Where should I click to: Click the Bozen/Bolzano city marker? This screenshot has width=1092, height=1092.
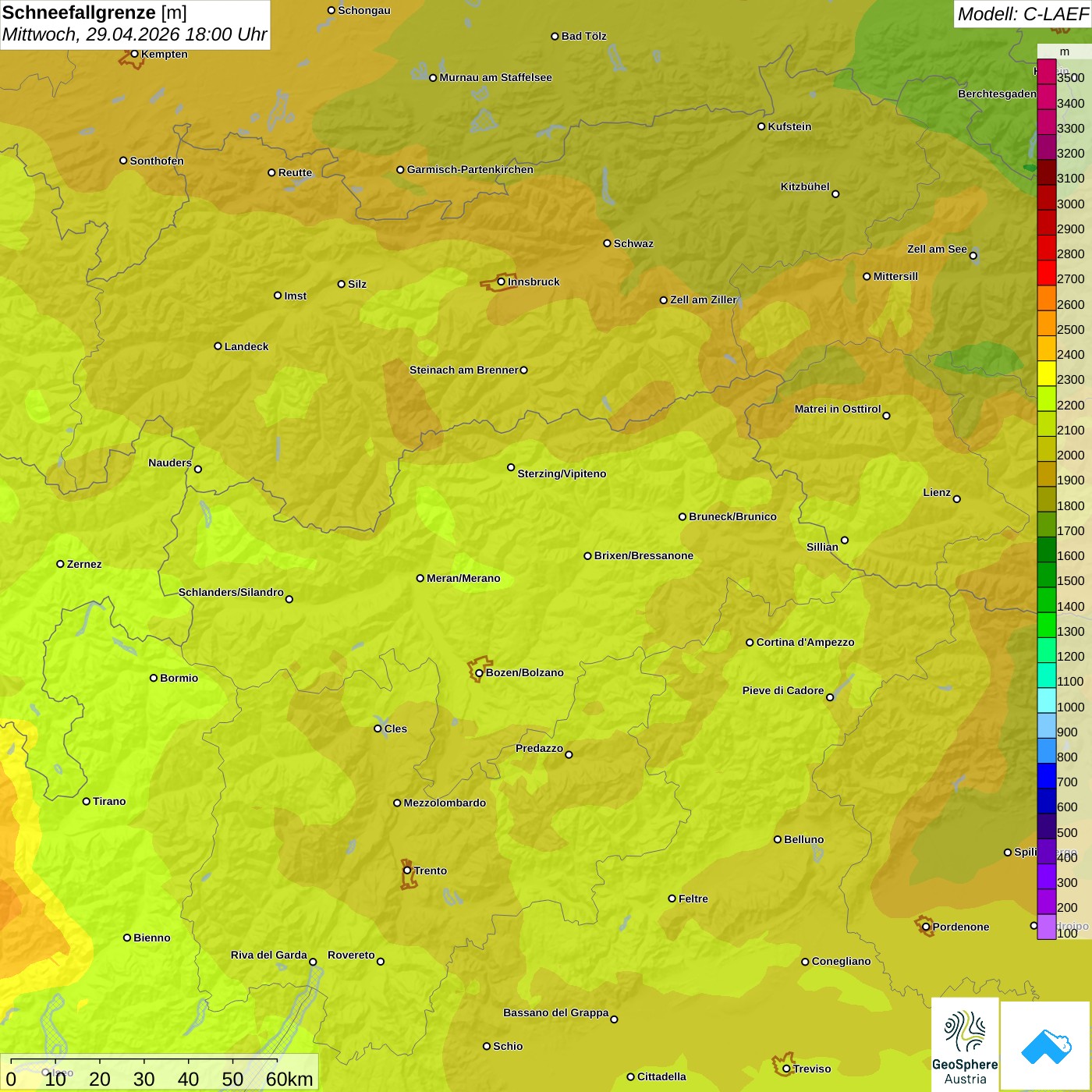click(x=479, y=672)
